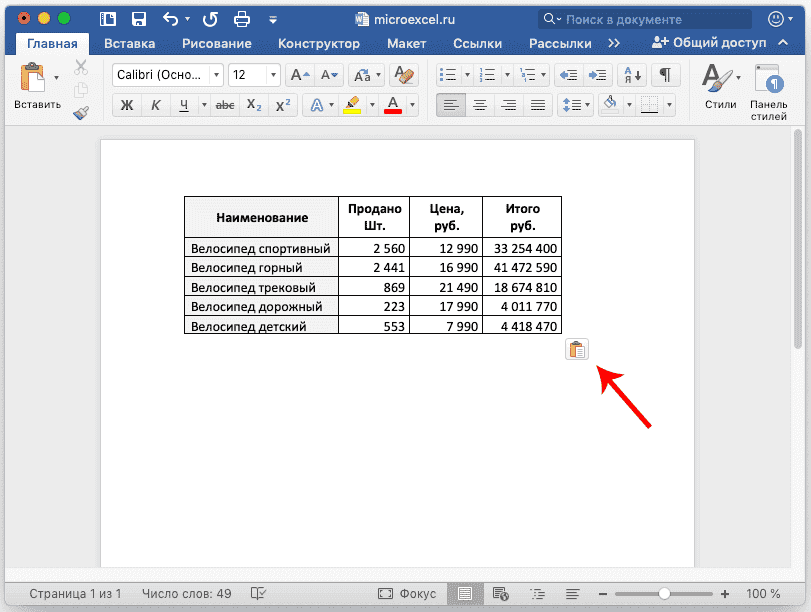811x612 pixels.
Task: Toggle Italic formatting
Action: point(155,105)
